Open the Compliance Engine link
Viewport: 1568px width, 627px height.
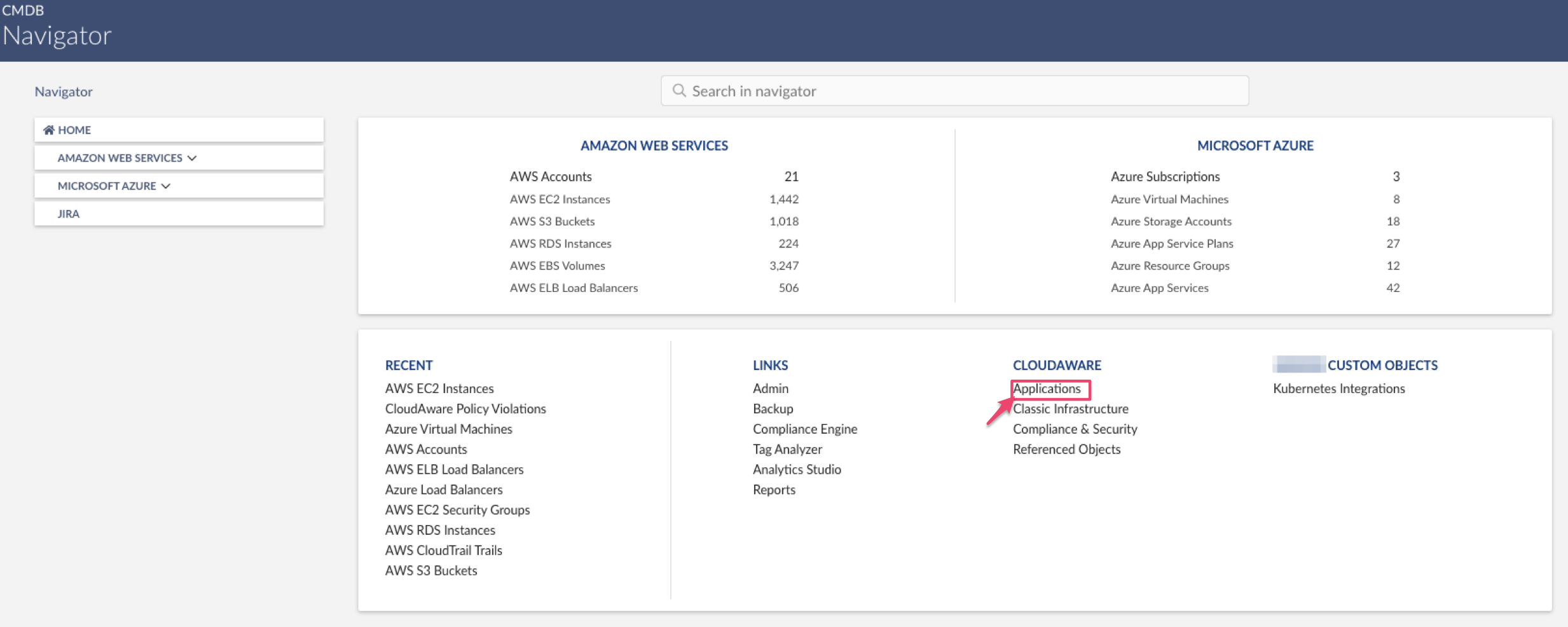pos(805,429)
